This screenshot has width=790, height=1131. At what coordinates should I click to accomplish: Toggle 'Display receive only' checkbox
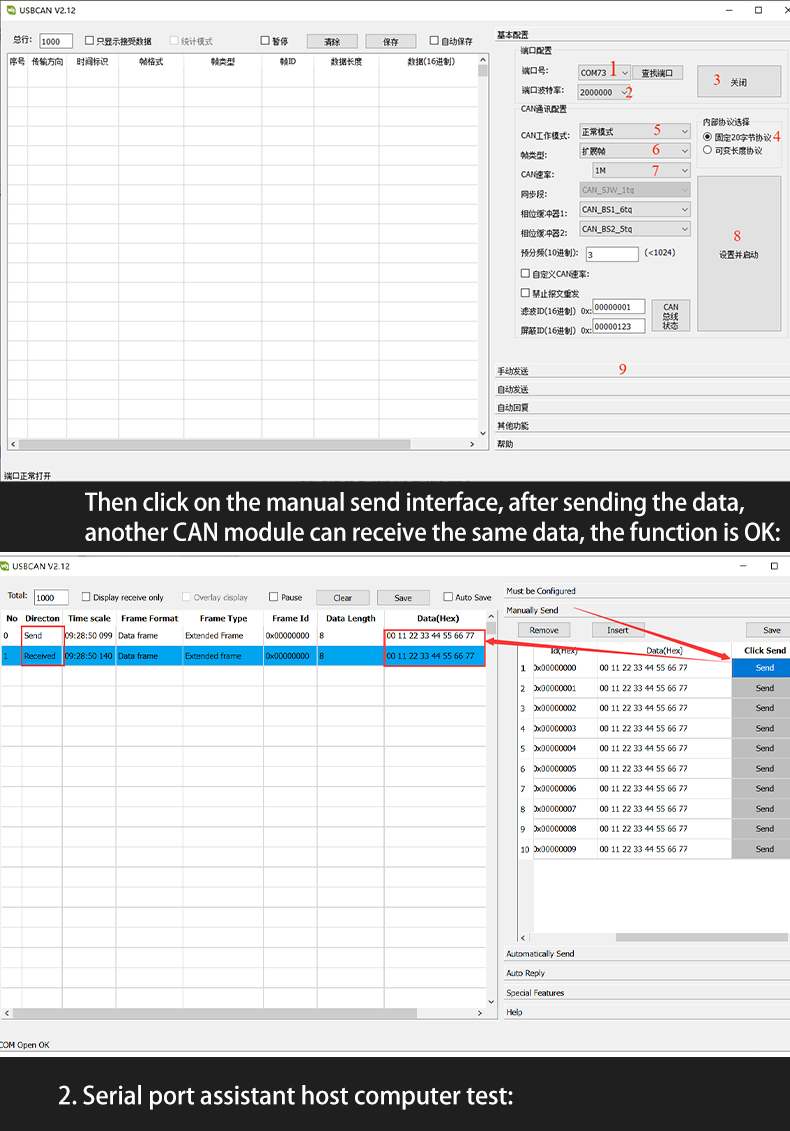tap(86, 597)
